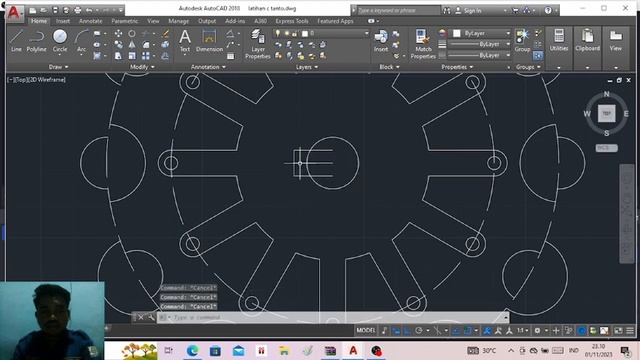Select the Circle tool

[60, 40]
